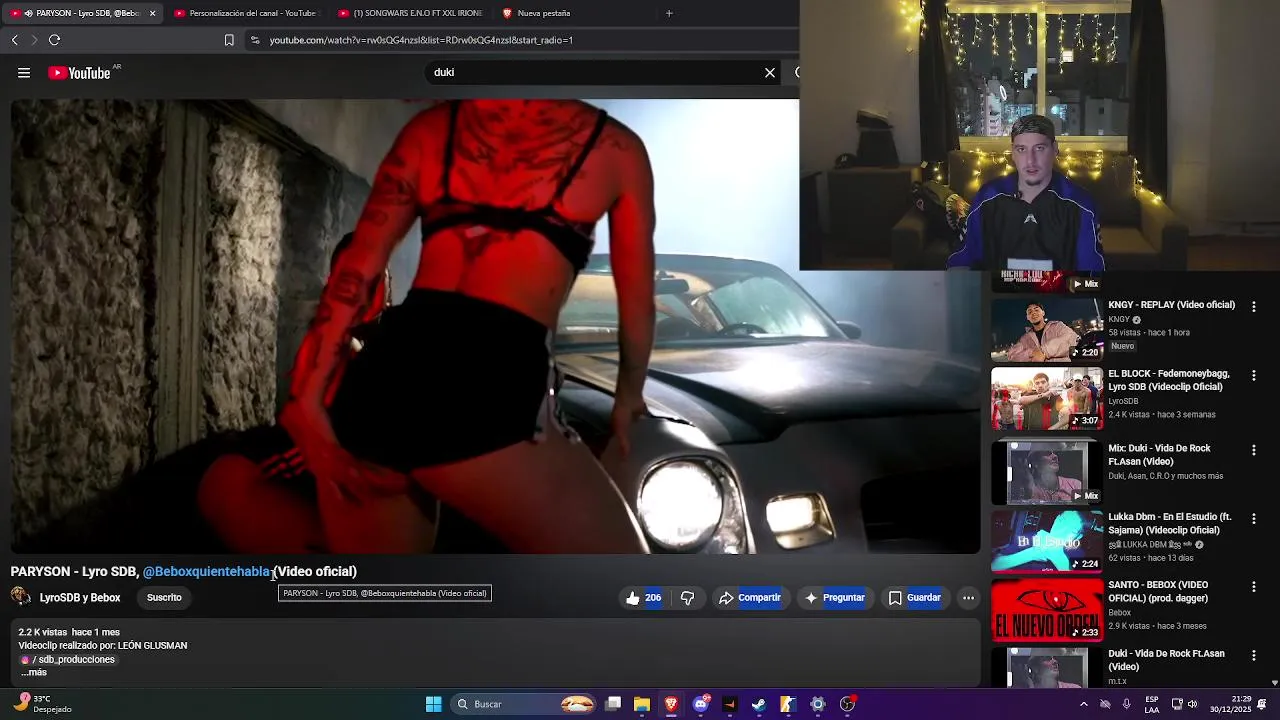This screenshot has width=1280, height=720.
Task: Open the 'EL BLOCK - Fedemoneybagg' video thumbnail
Action: [x=1046, y=399]
